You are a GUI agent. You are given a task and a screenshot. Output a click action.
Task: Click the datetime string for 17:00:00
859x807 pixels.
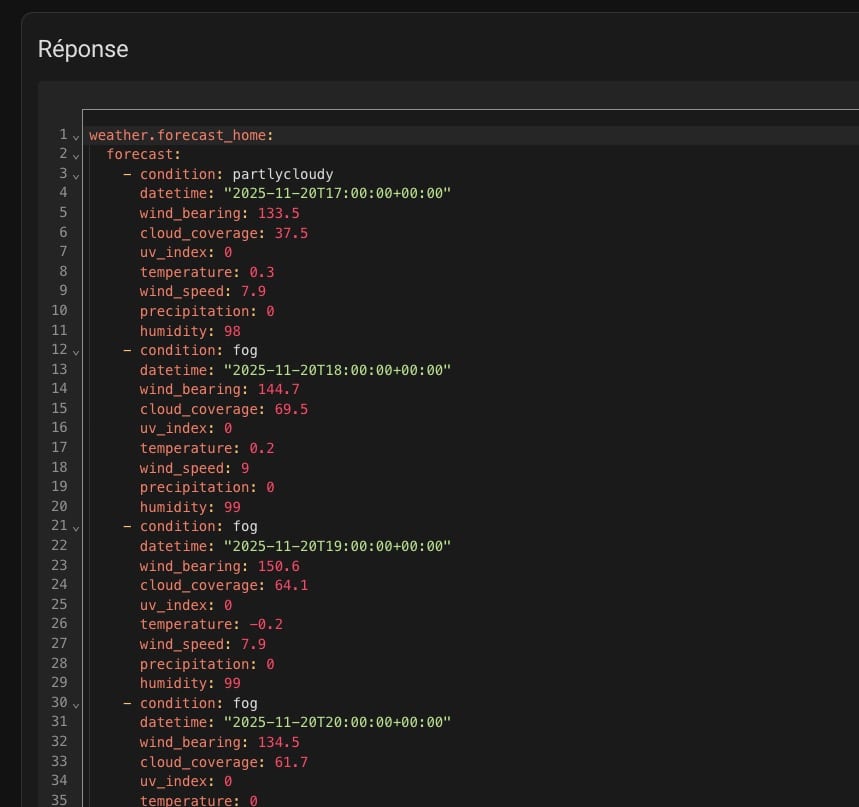pyautogui.click(x=337, y=193)
